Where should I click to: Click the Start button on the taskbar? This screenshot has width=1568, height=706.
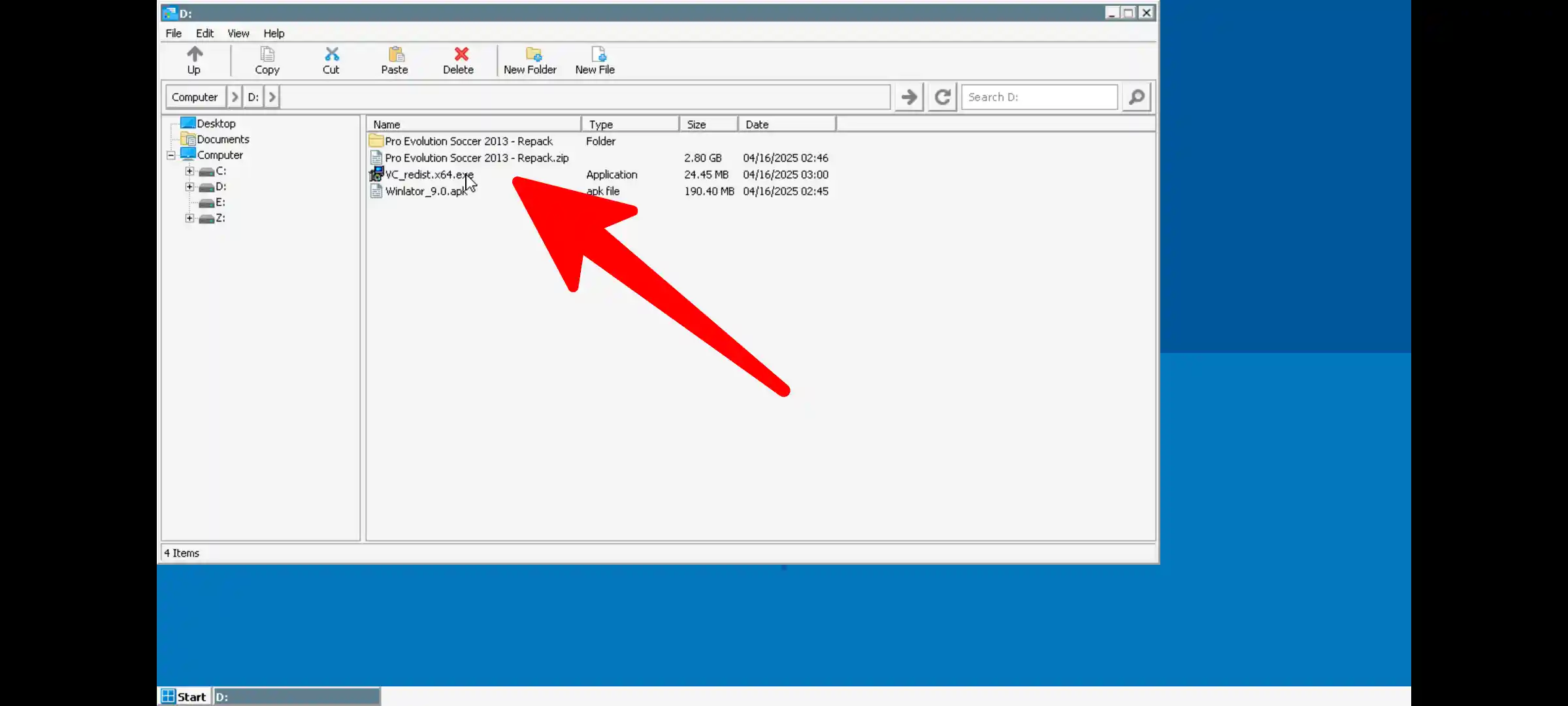[x=184, y=696]
